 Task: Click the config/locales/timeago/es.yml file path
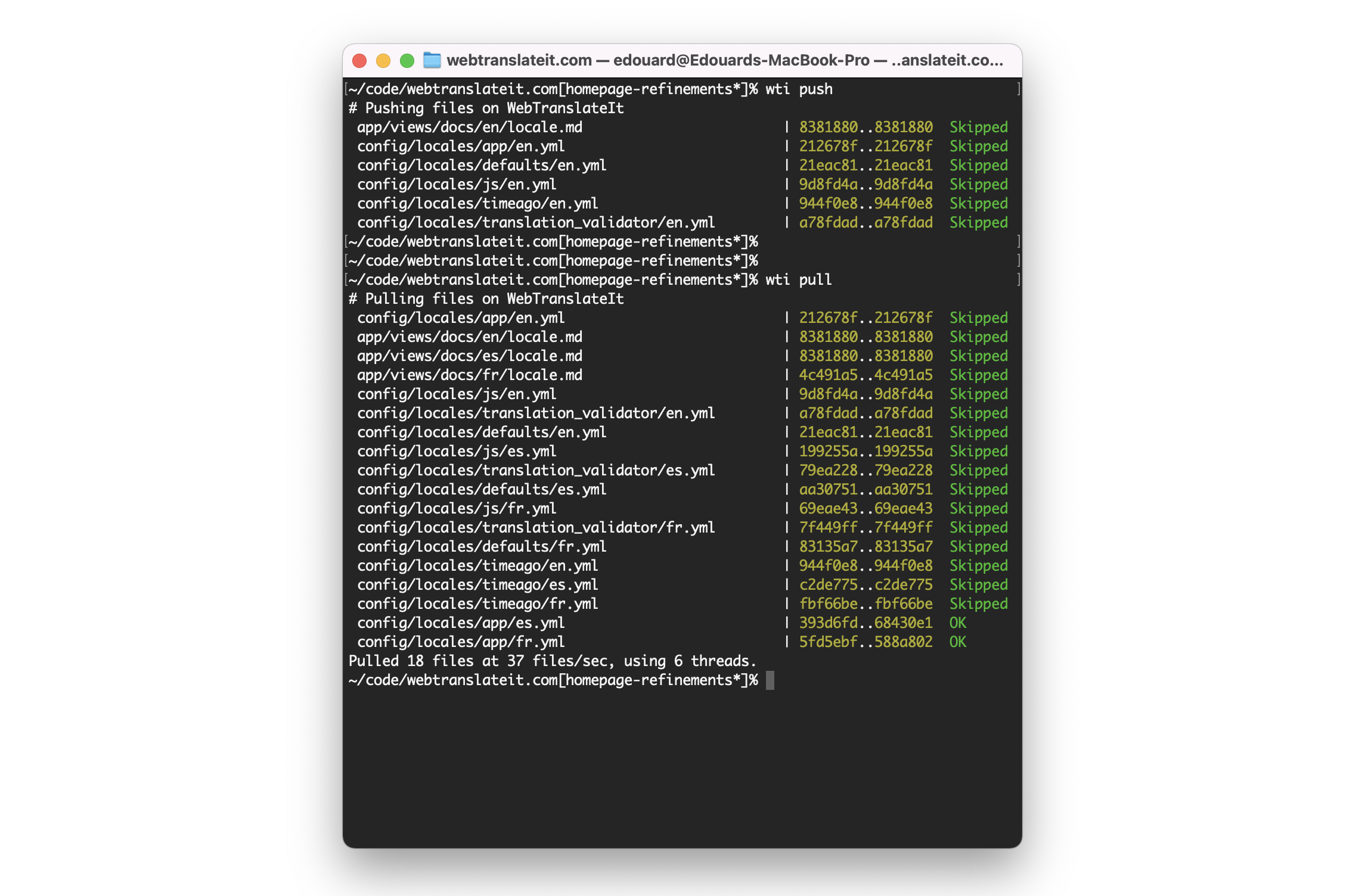pyautogui.click(x=477, y=585)
